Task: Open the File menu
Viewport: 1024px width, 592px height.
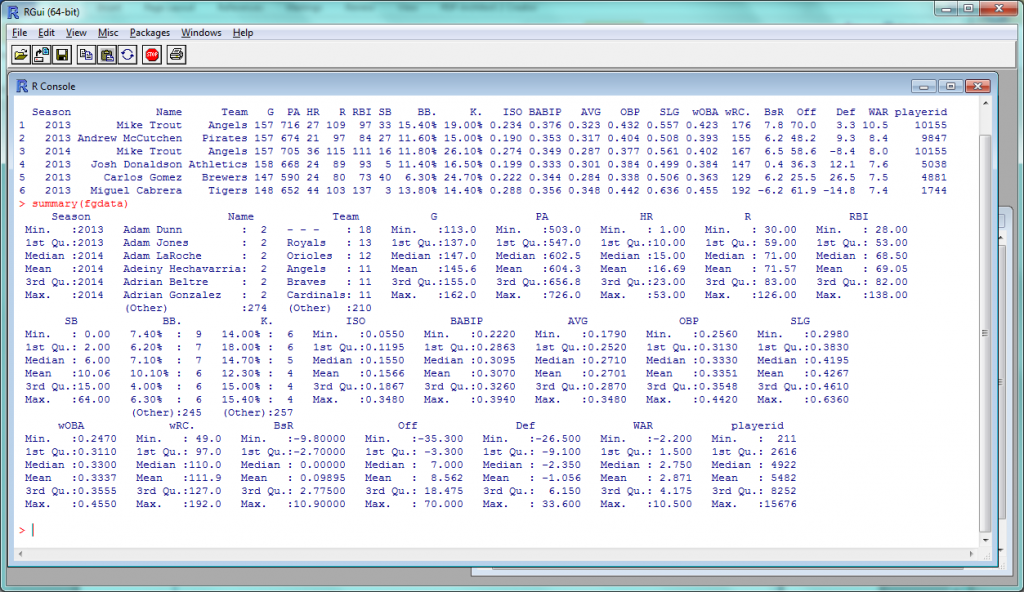Action: click(19, 32)
